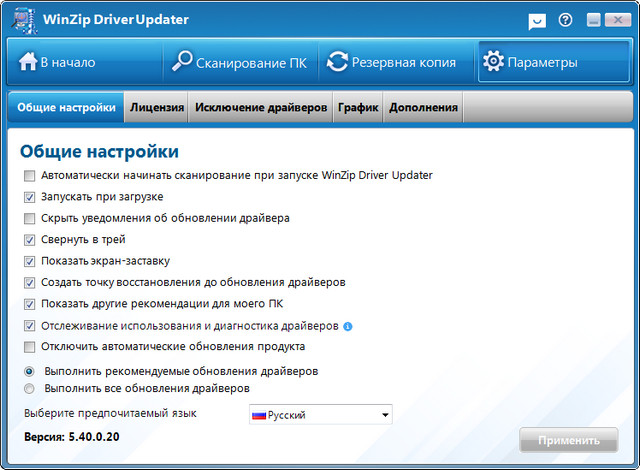Switch to the Лицензия tab
Viewport: 640px width, 470px height.
tap(157, 108)
